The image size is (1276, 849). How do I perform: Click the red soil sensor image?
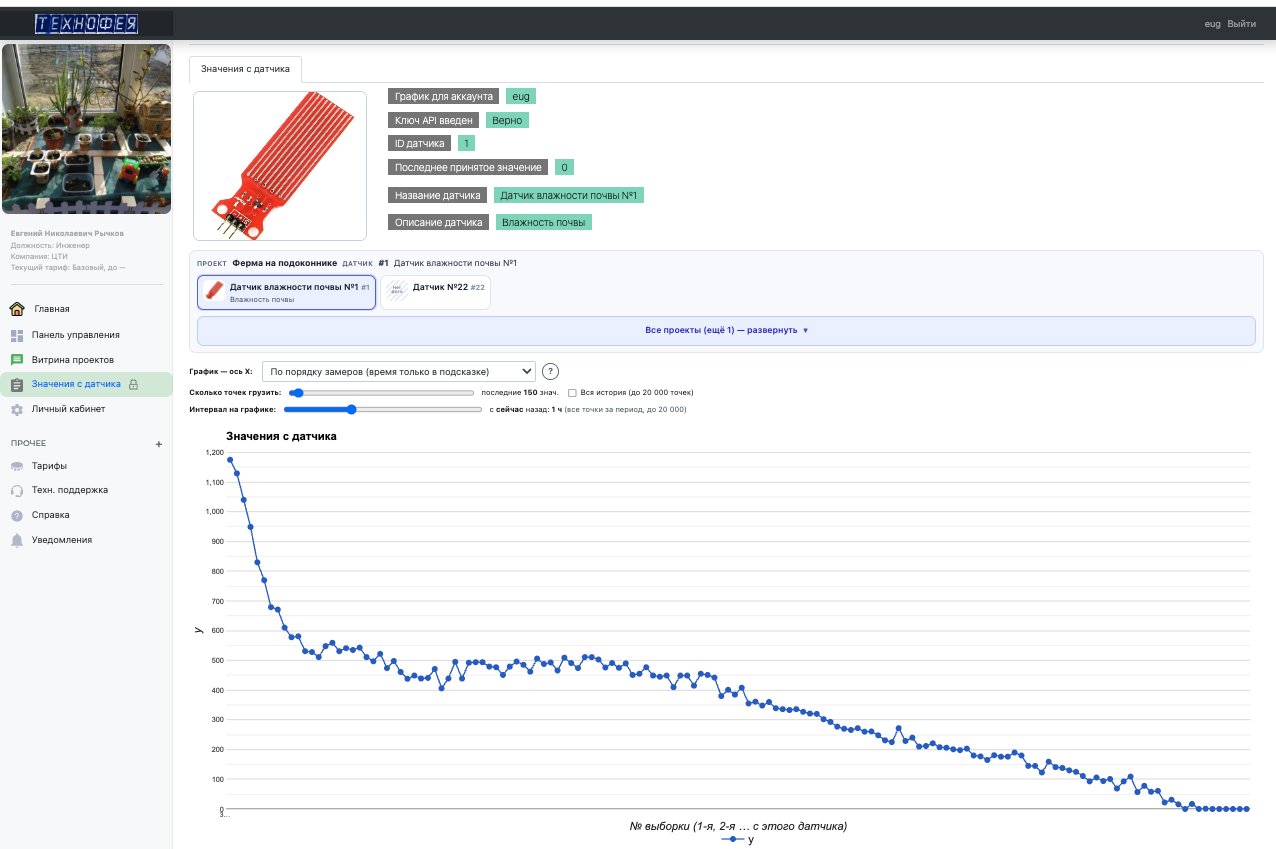click(x=280, y=166)
